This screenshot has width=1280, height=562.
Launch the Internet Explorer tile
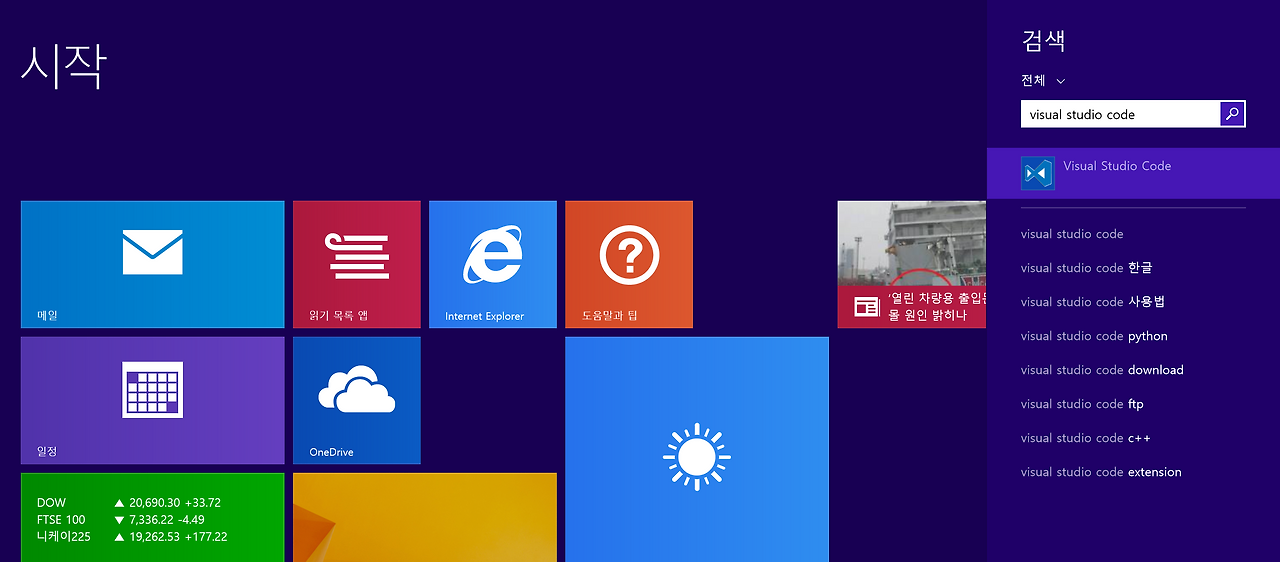point(493,264)
